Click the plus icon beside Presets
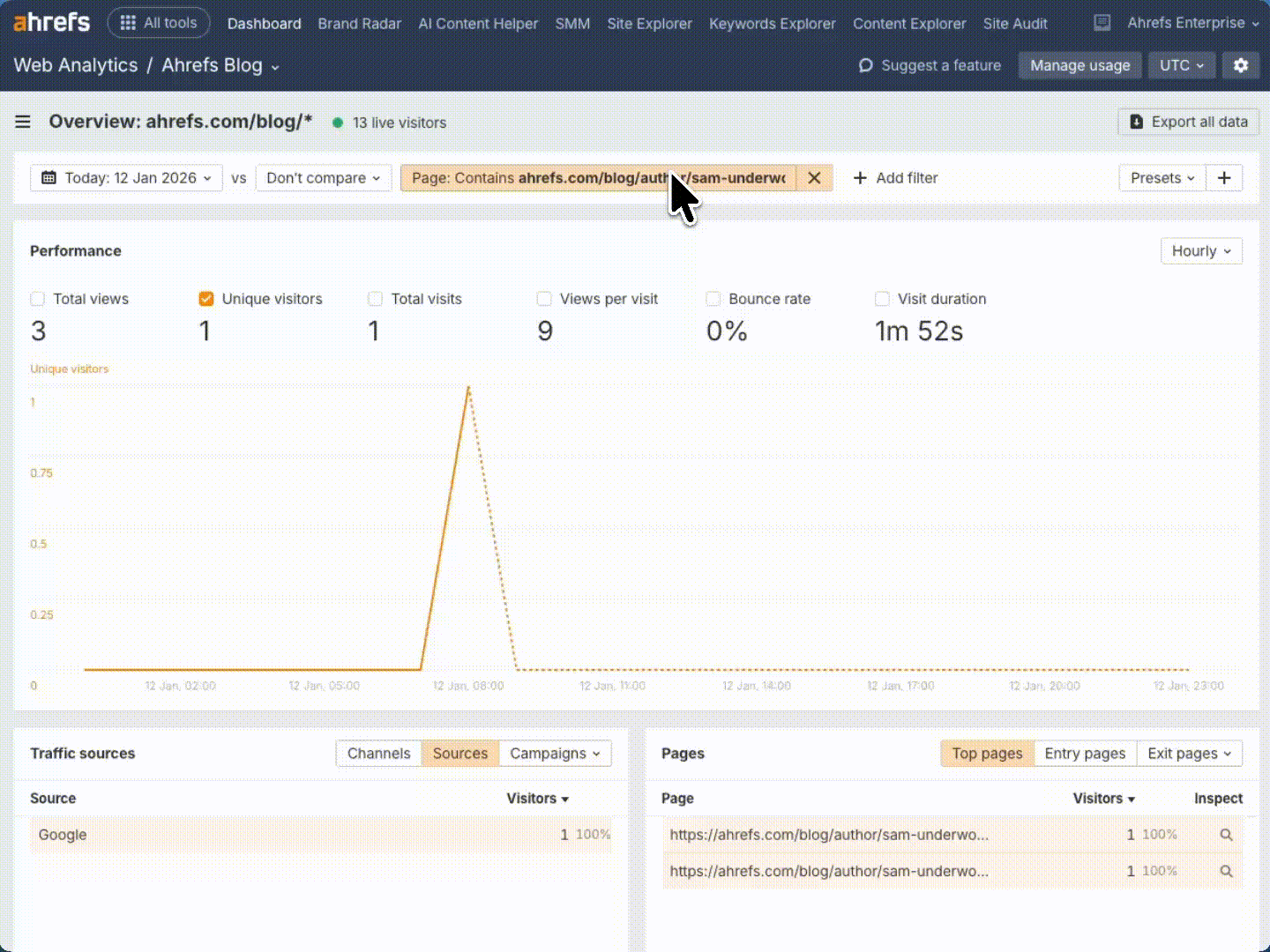This screenshot has height=952, width=1270. [x=1224, y=178]
